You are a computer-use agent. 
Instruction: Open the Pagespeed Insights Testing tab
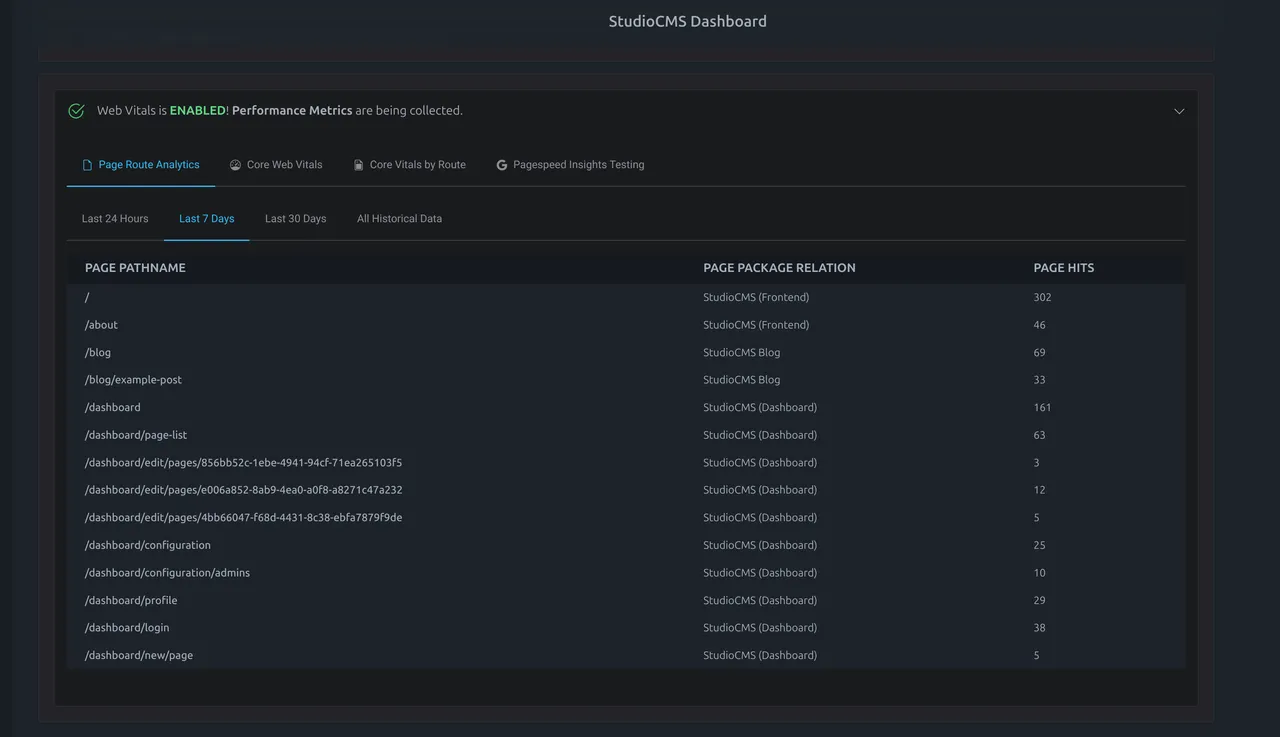(571, 165)
